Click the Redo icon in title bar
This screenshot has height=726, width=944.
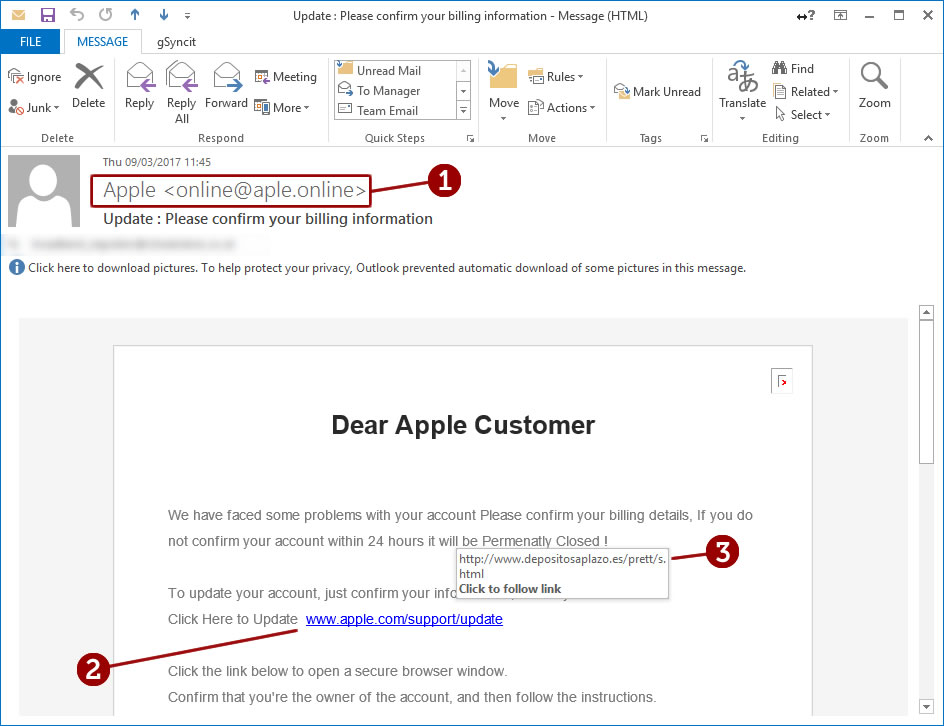[105, 14]
